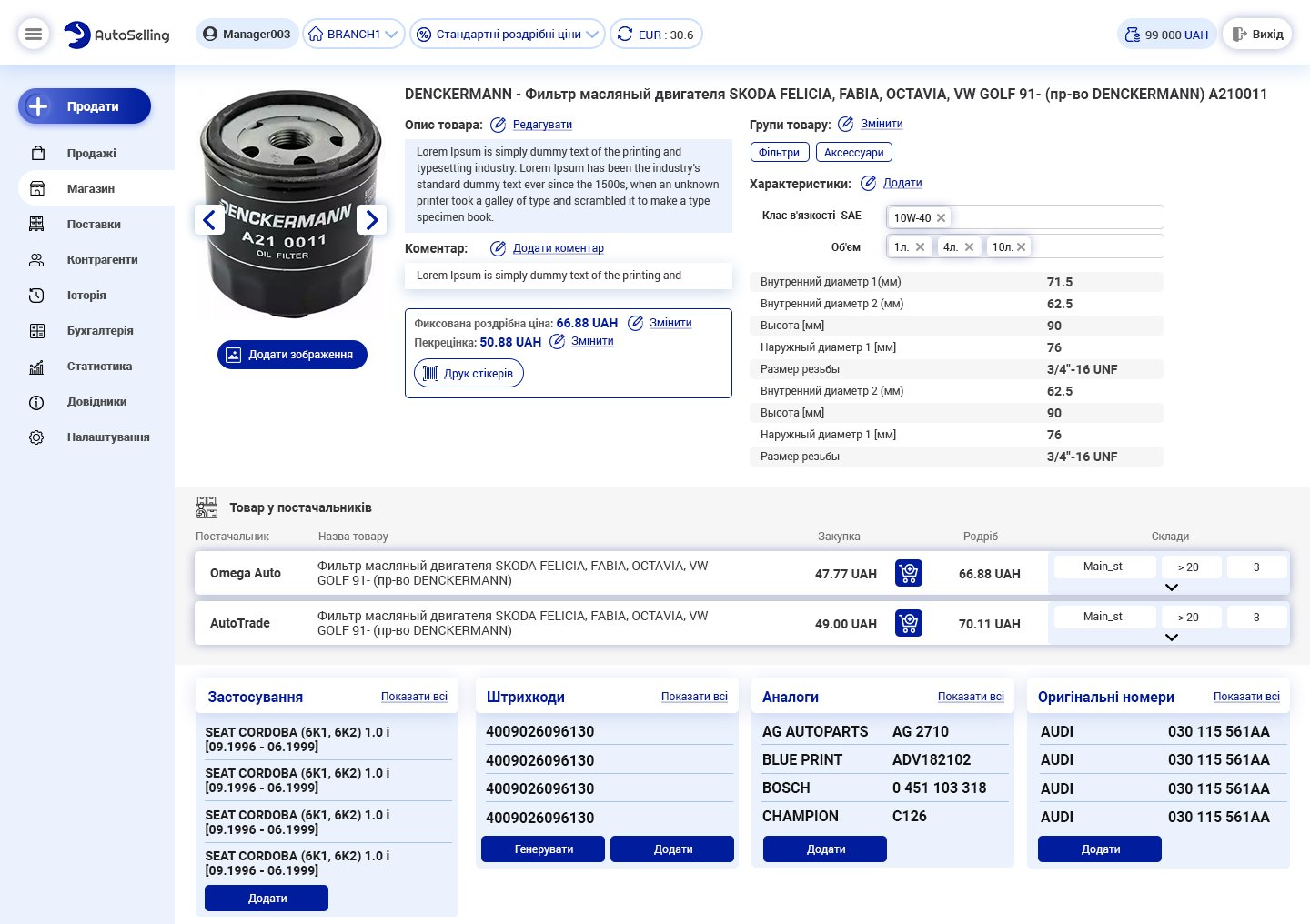This screenshot has height=924, width=1310.
Task: Click the AutoTrade supplier name
Action: pos(240,623)
